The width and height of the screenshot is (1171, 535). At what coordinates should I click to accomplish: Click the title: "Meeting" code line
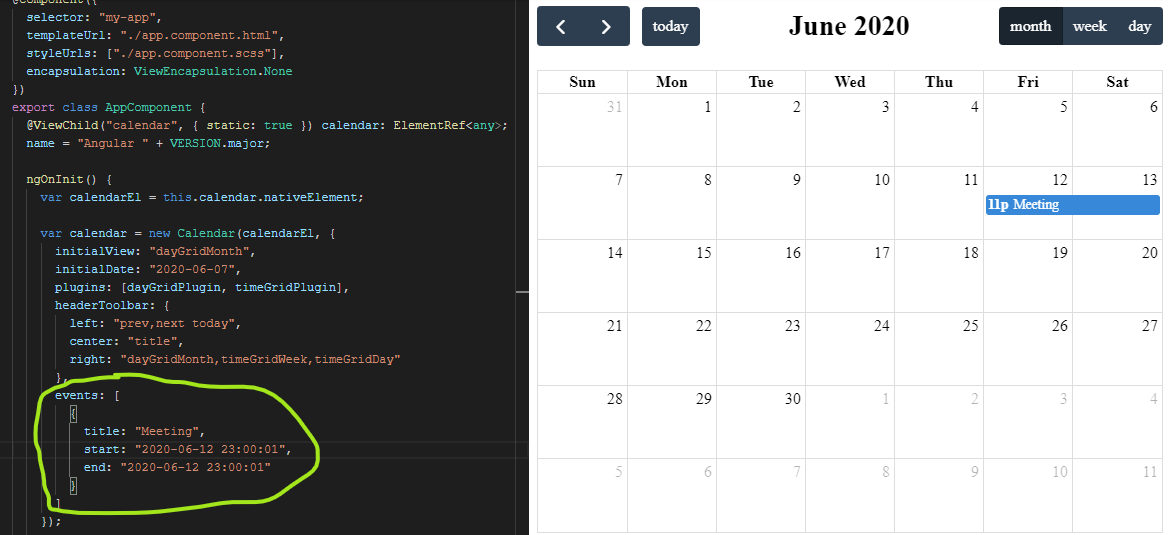[x=144, y=431]
